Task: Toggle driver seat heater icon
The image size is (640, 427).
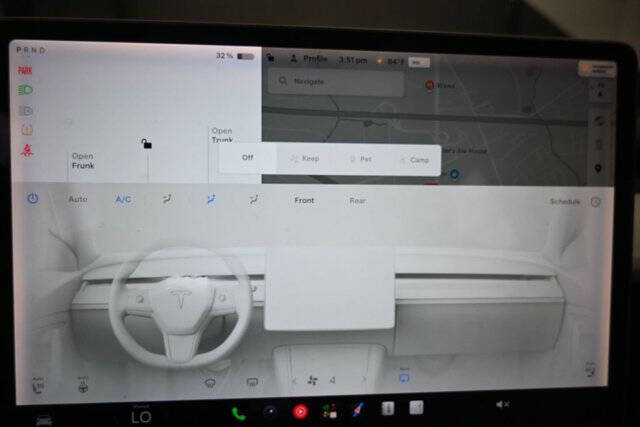Action: [38, 385]
